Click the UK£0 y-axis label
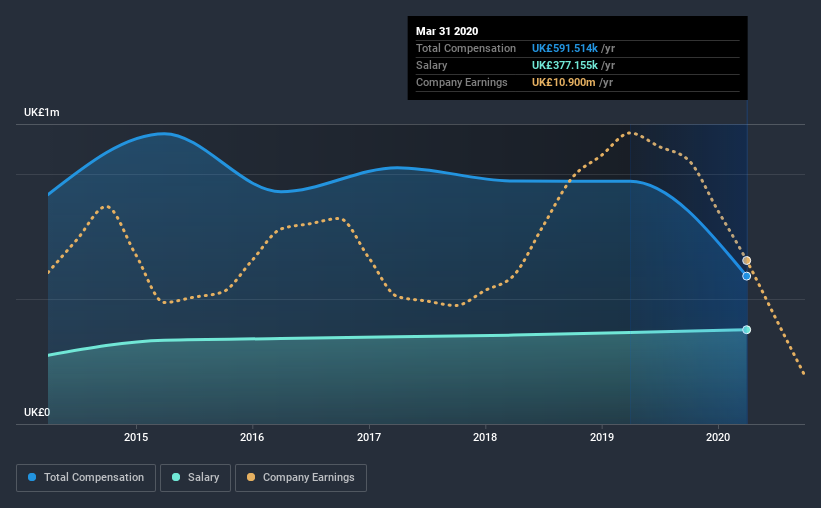Image resolution: width=821 pixels, height=508 pixels. 37,412
